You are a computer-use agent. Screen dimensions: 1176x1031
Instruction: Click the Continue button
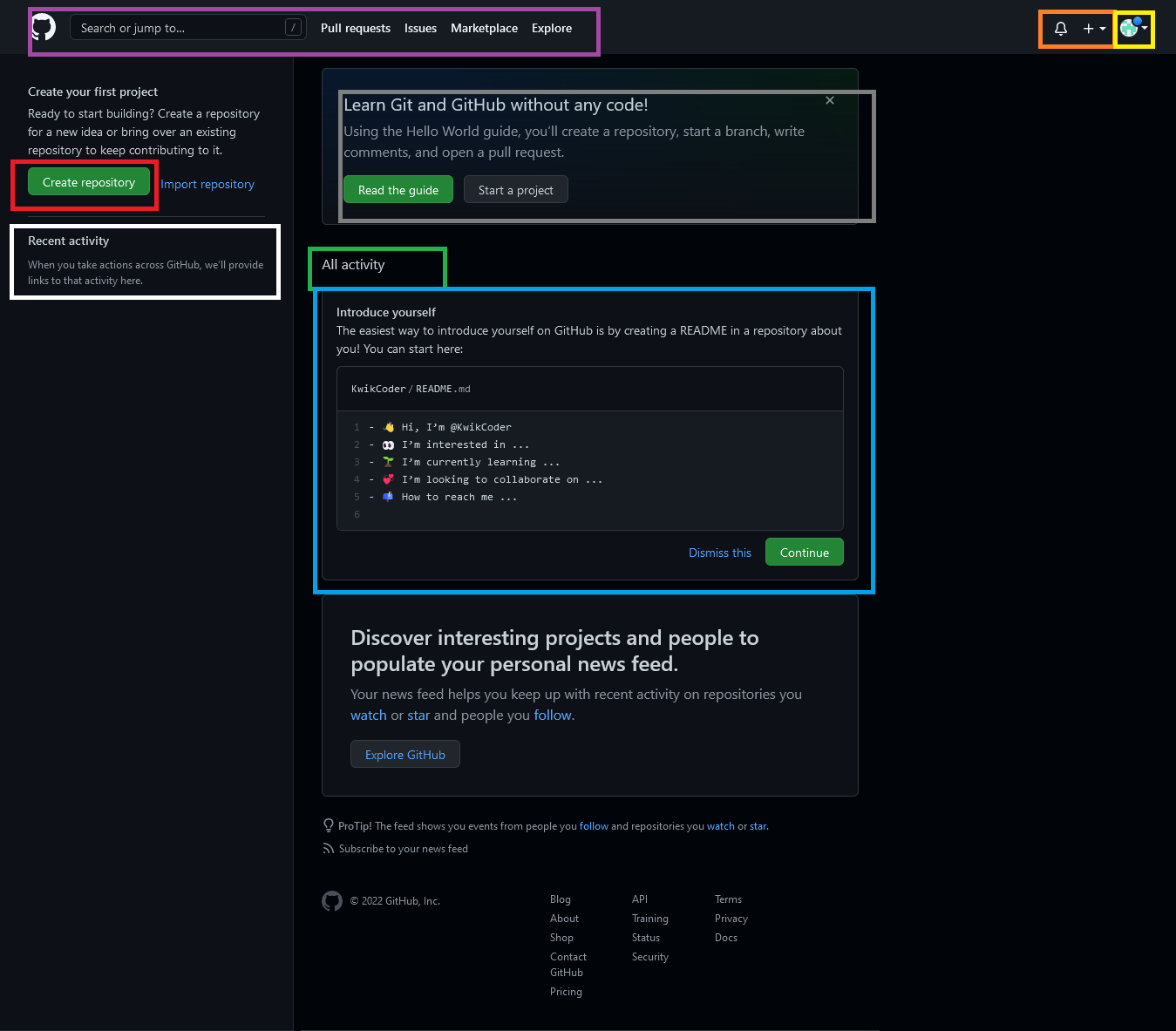805,553
